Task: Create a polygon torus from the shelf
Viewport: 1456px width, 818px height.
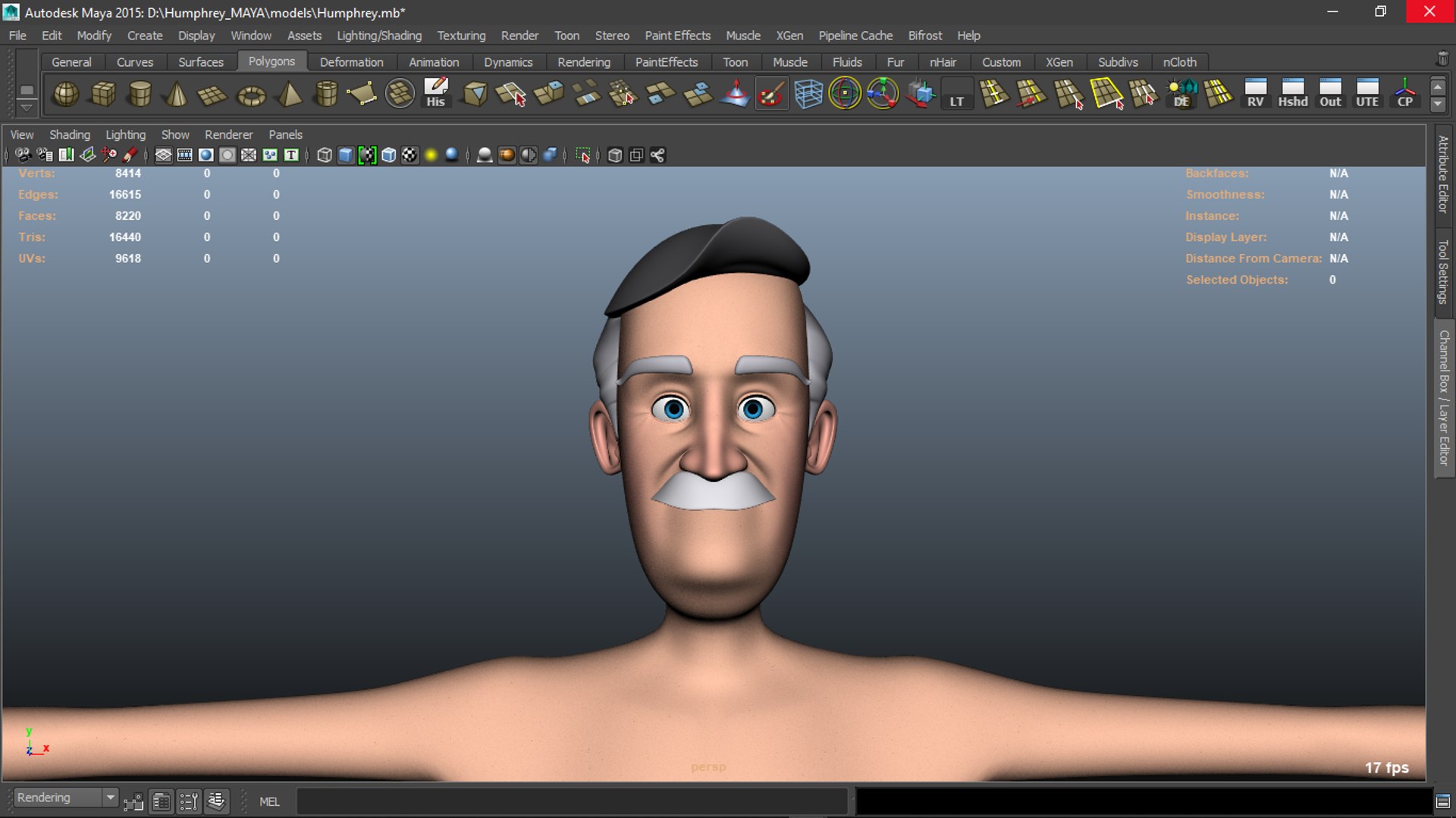Action: pos(251,94)
